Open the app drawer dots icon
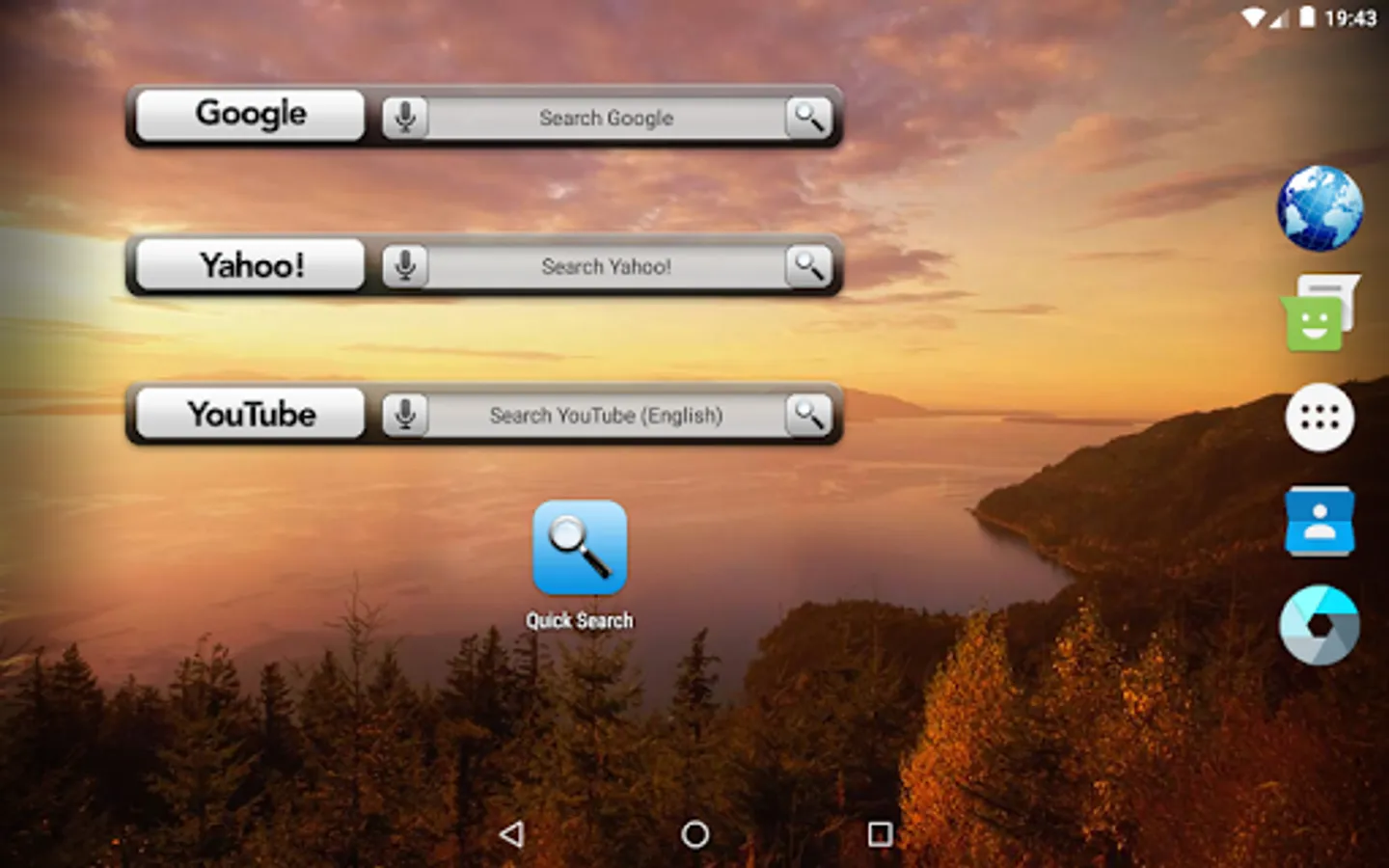 pyautogui.click(x=1320, y=418)
